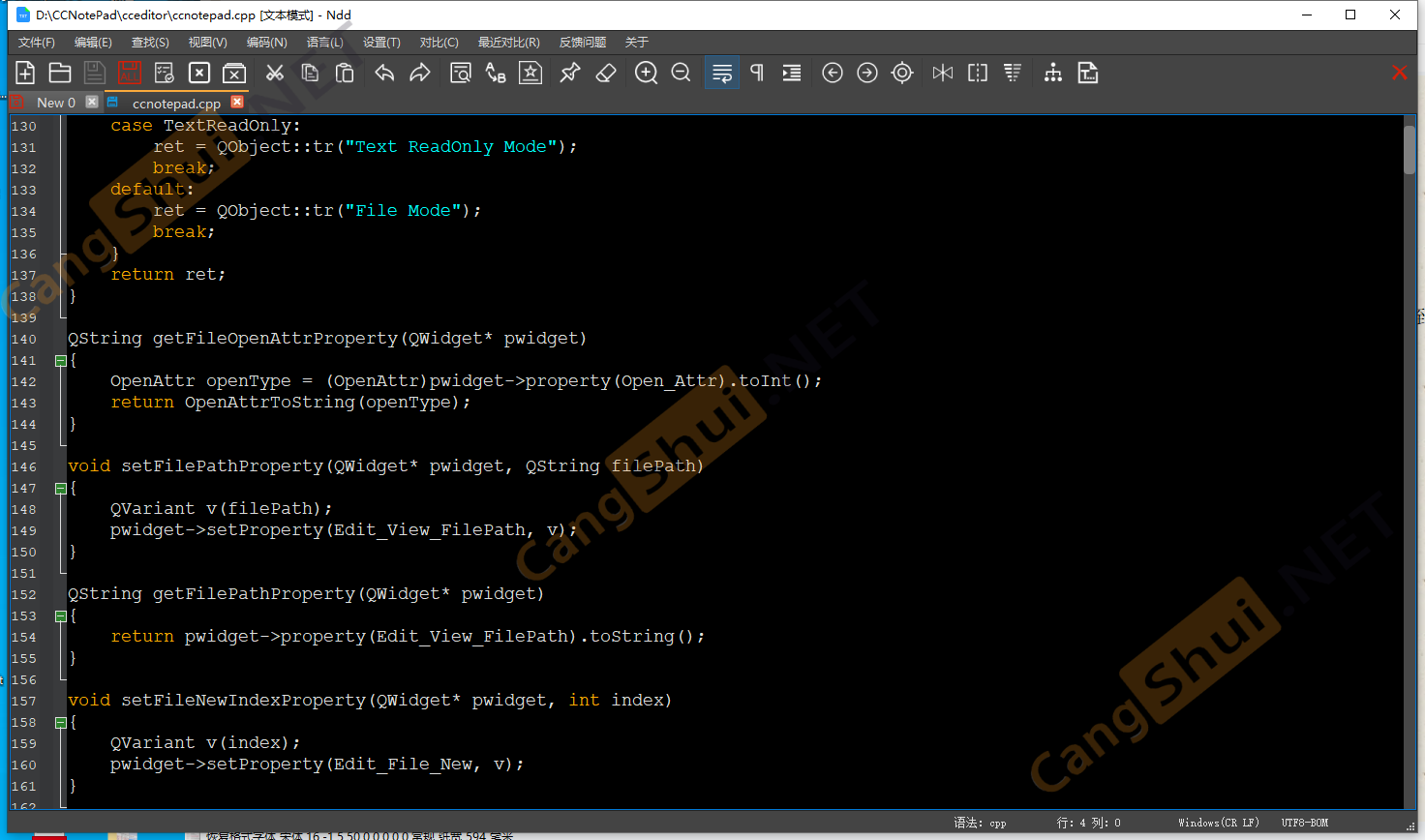Click the star bookmark document icon

pyautogui.click(x=531, y=73)
